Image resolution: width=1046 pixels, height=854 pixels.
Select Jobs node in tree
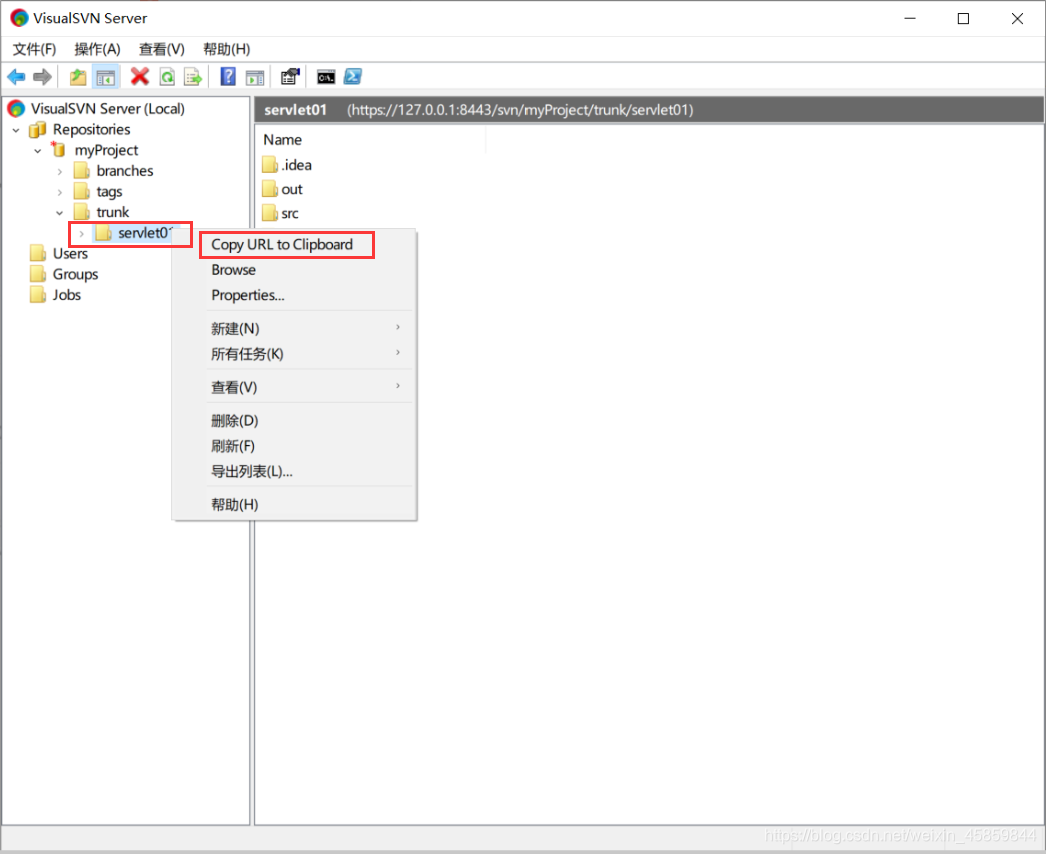(x=67, y=295)
